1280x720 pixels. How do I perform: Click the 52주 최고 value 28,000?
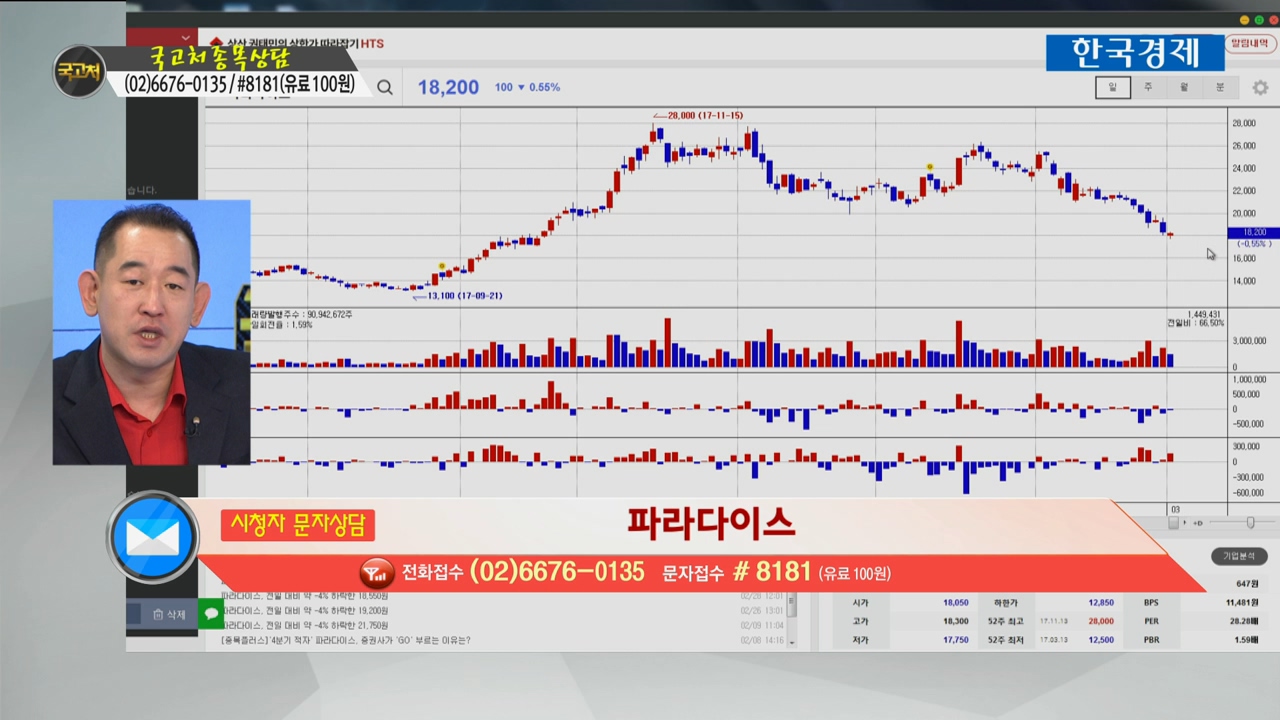1101,621
